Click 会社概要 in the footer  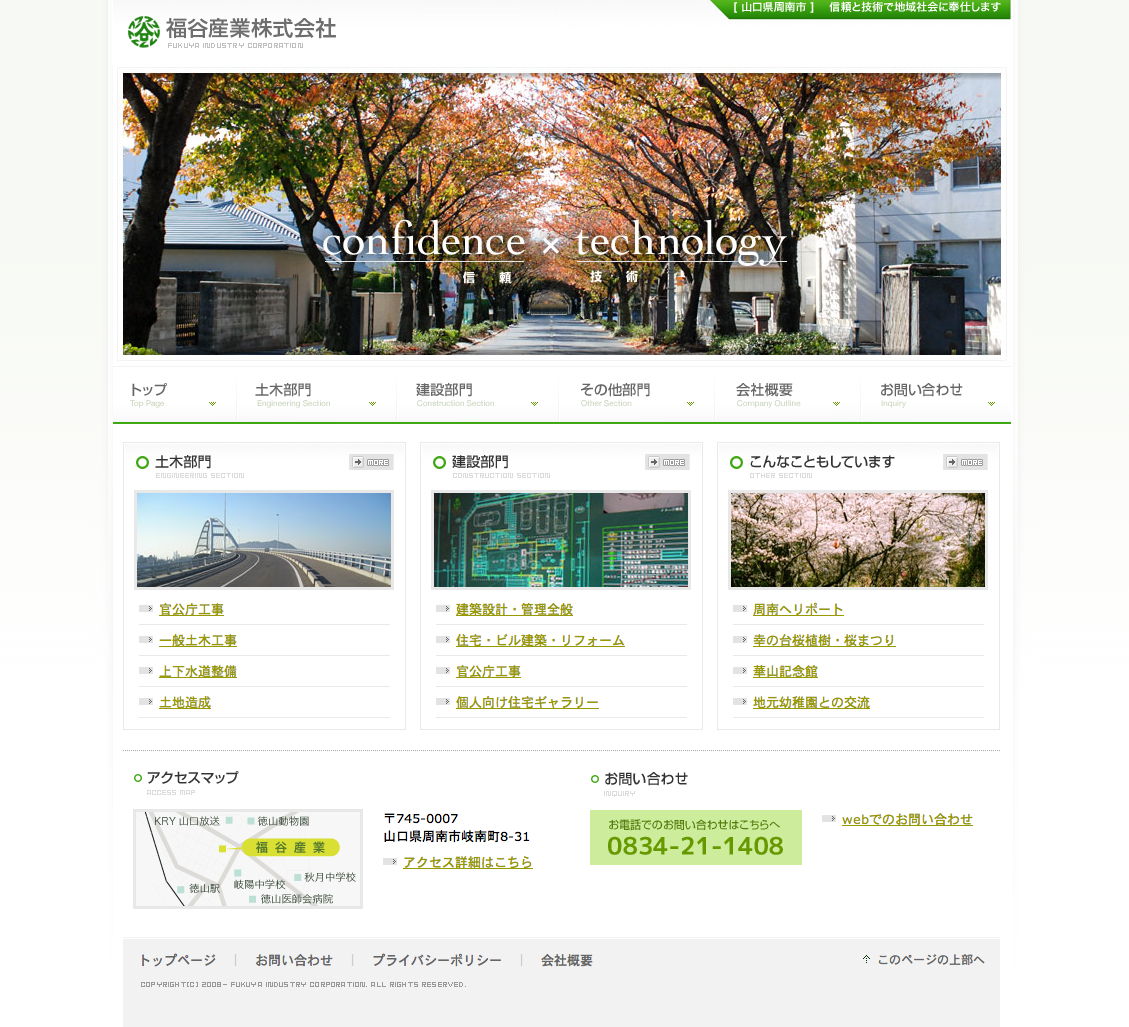[567, 960]
